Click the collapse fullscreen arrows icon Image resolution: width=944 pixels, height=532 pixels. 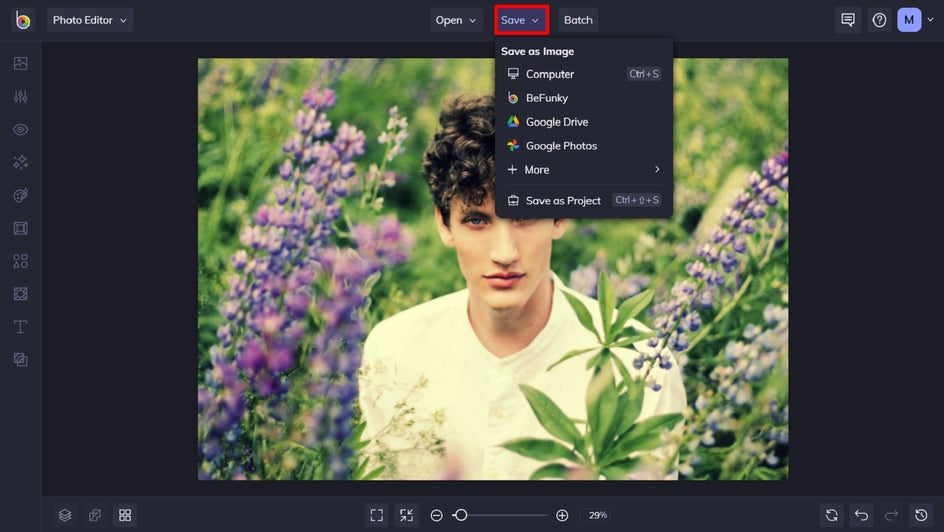406,515
